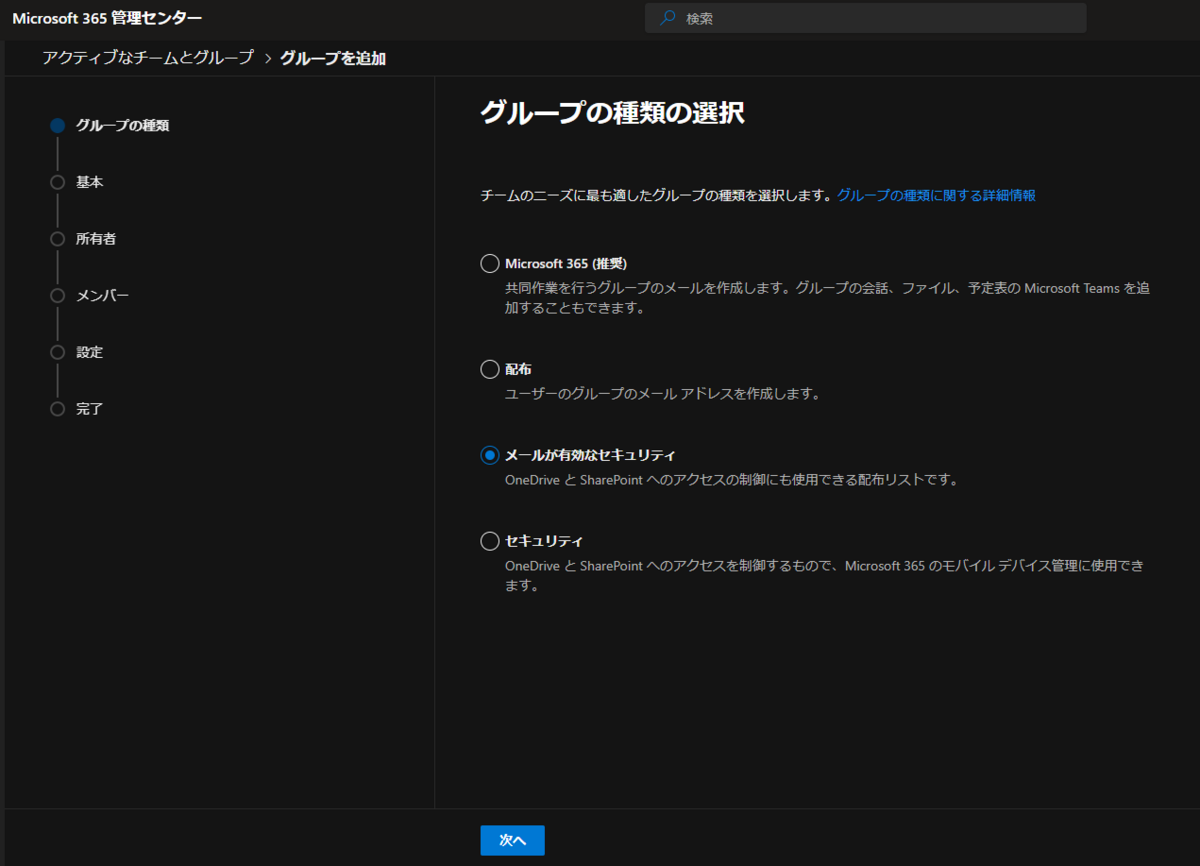Click the ユーザーのグループのメール アドレスを作成します description
Viewport: 1200px width, 866px height.
click(x=662, y=394)
